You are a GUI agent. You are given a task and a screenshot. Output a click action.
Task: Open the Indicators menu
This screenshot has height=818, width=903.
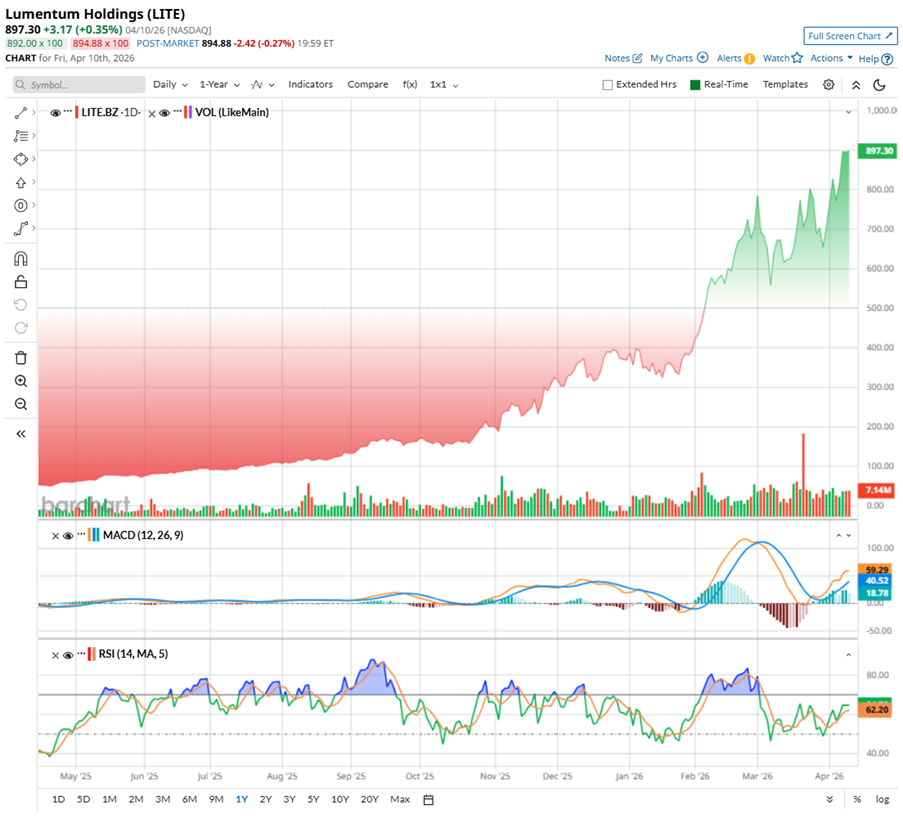310,84
